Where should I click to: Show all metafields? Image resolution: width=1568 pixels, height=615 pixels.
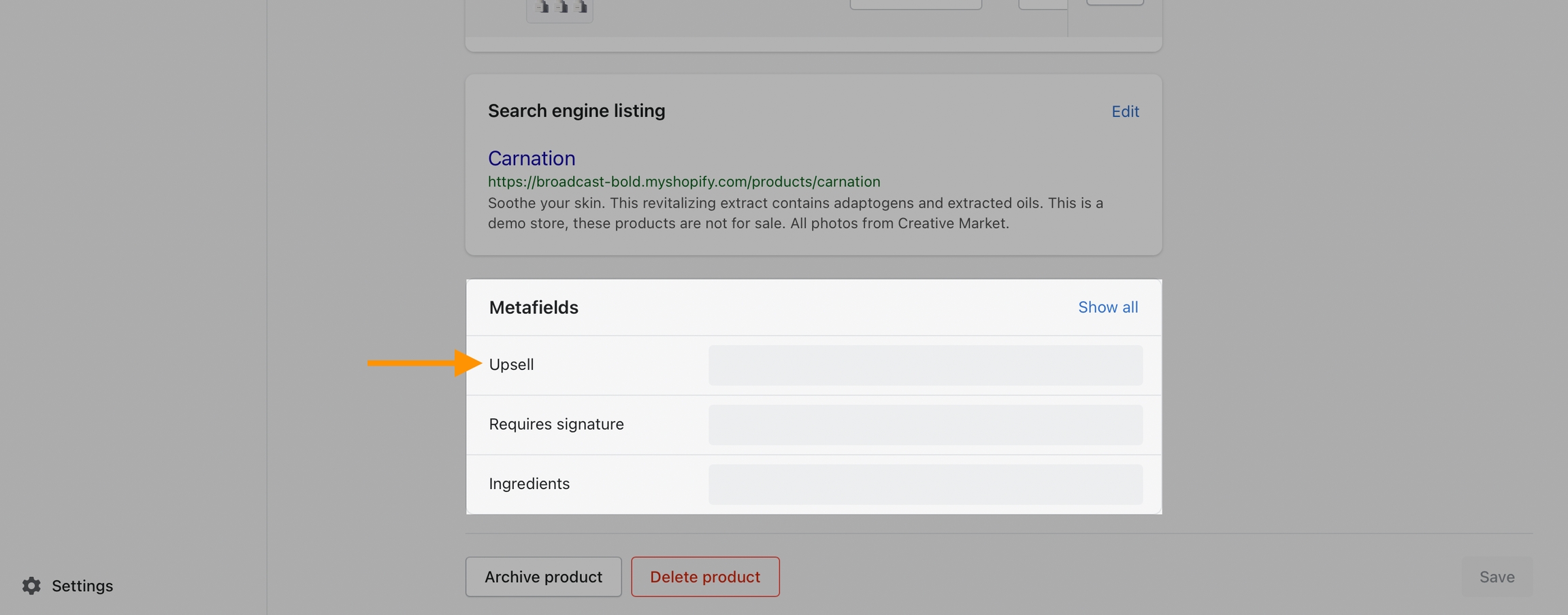[1107, 307]
